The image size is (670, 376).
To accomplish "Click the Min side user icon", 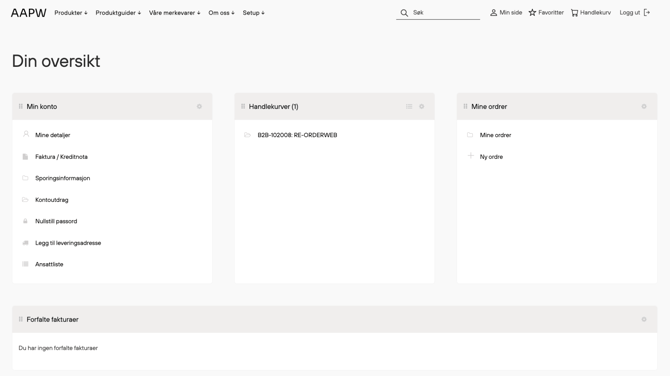I will [494, 13].
